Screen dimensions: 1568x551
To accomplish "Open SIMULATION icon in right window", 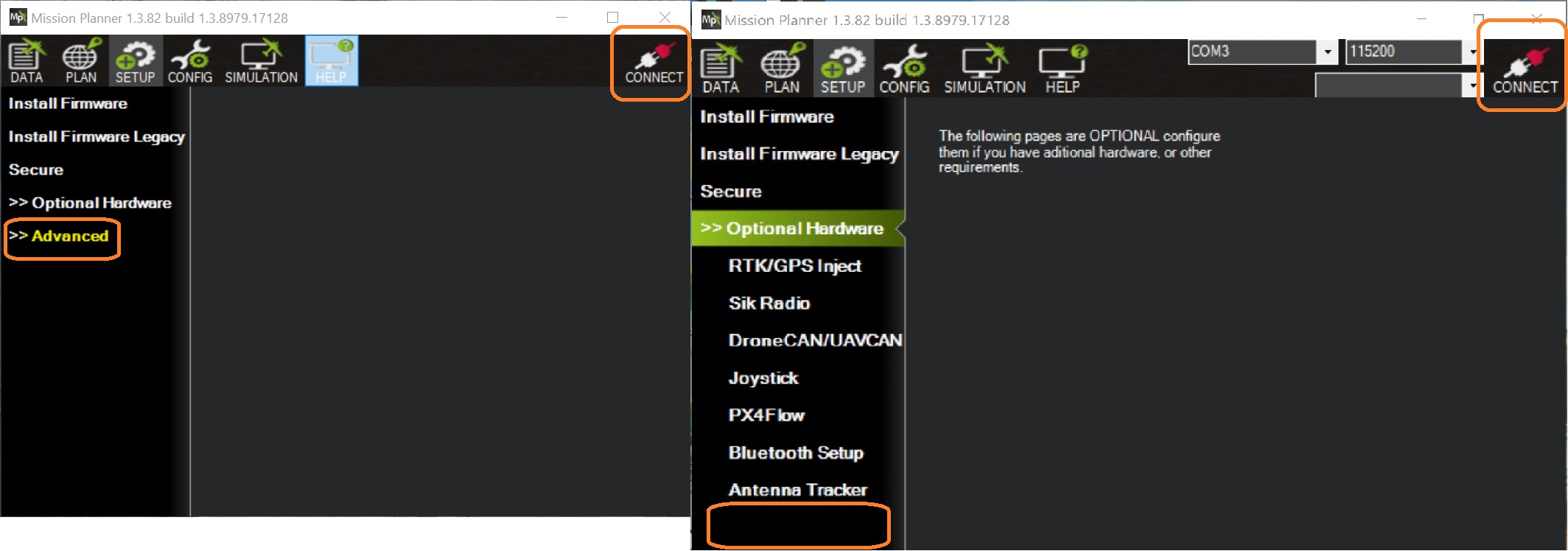I will tap(985, 69).
